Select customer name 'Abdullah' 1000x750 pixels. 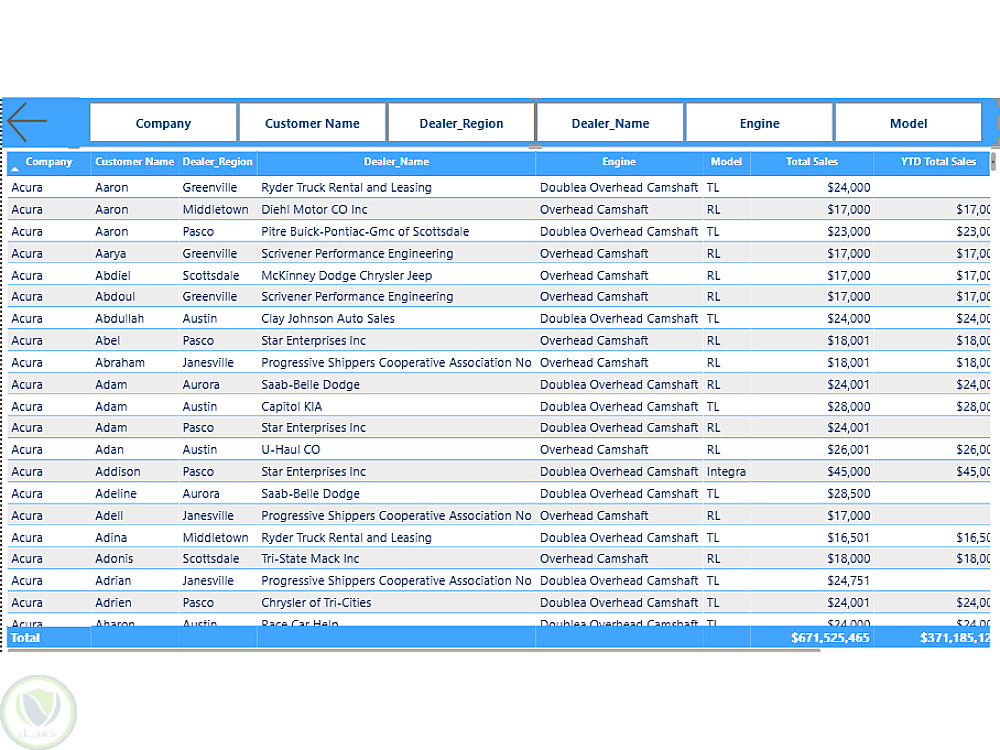click(x=119, y=318)
